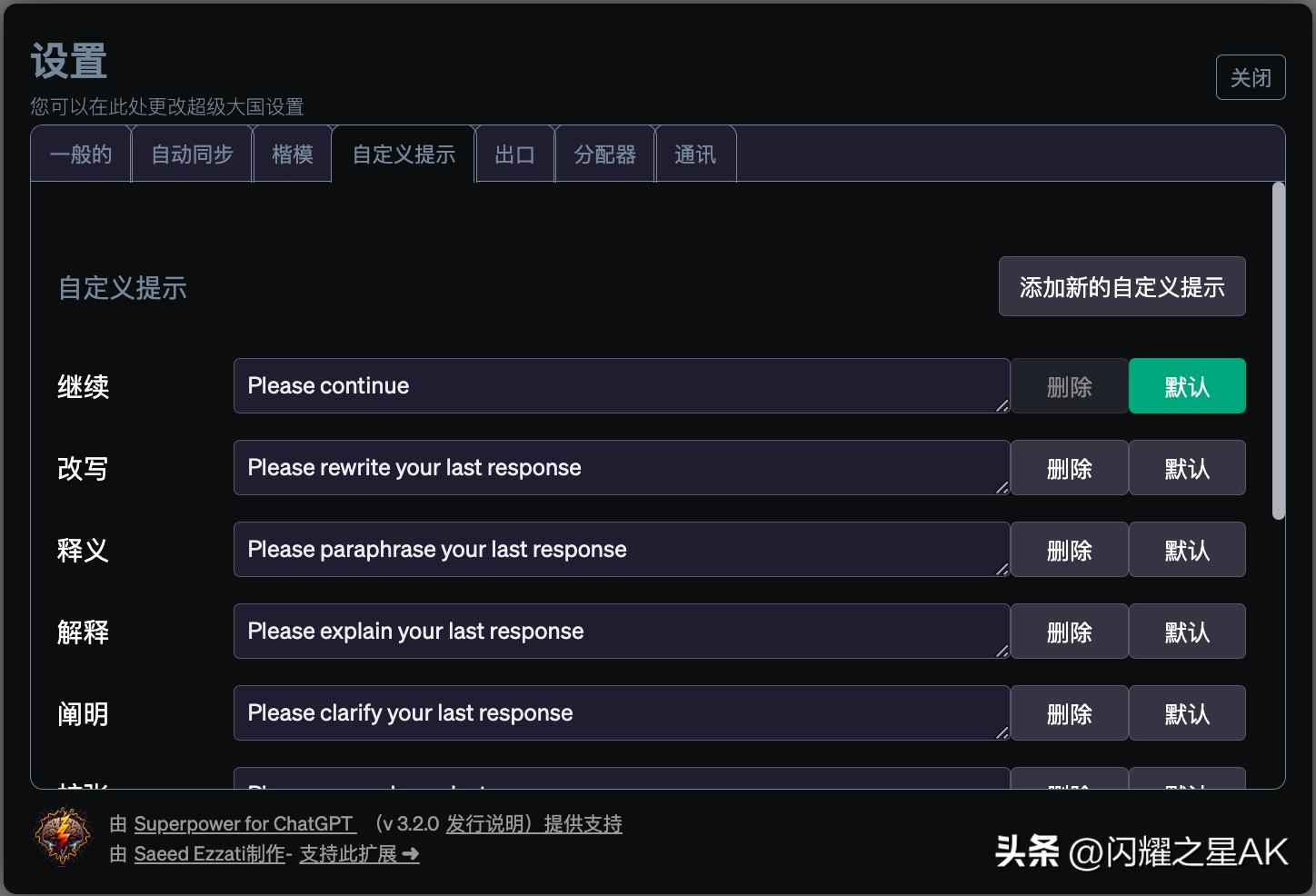Delete the 释义 prompt

pos(1069,549)
